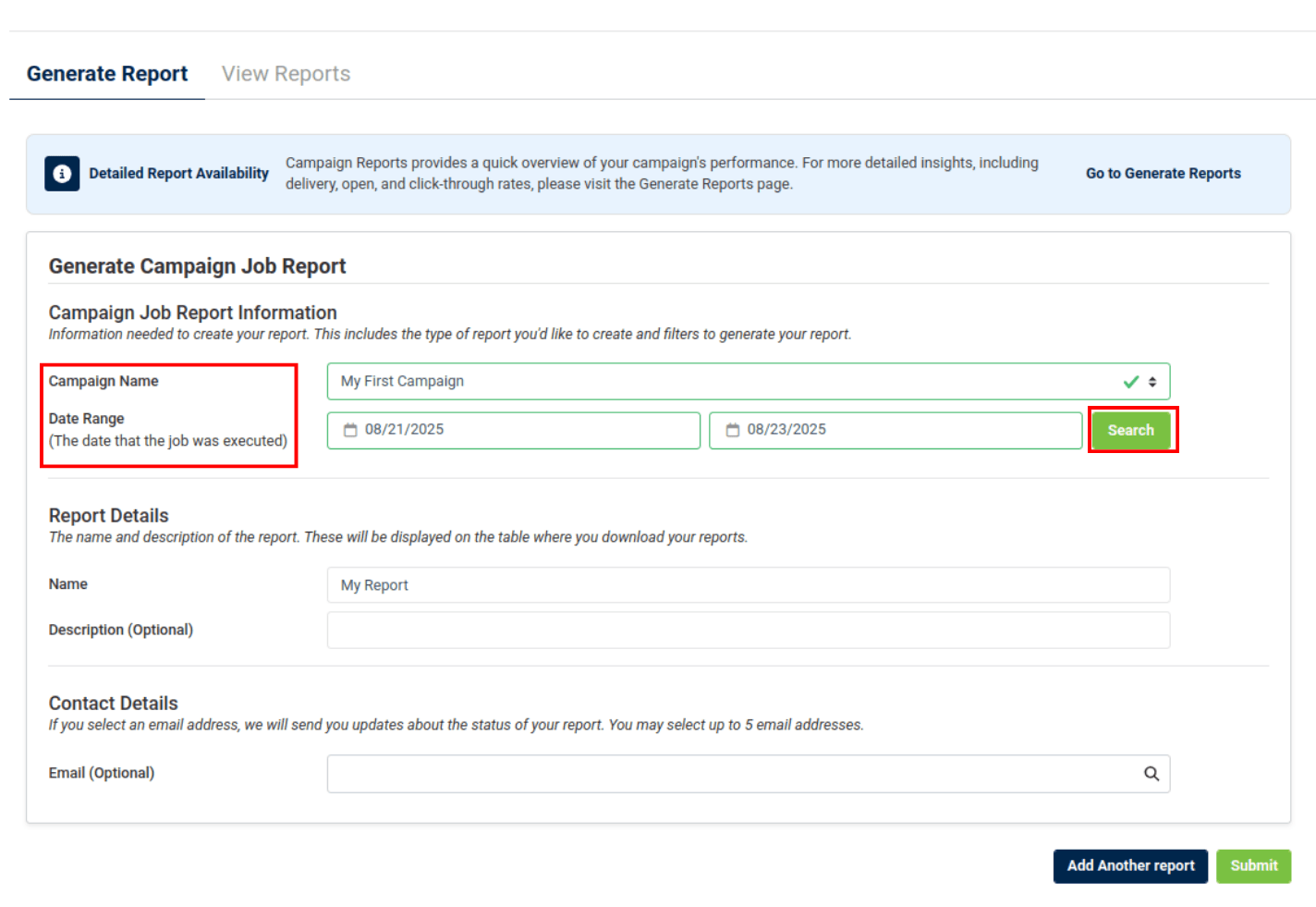The image size is (1316, 907).
Task: Open the My First Campaign dropdown
Action: click(x=721, y=382)
